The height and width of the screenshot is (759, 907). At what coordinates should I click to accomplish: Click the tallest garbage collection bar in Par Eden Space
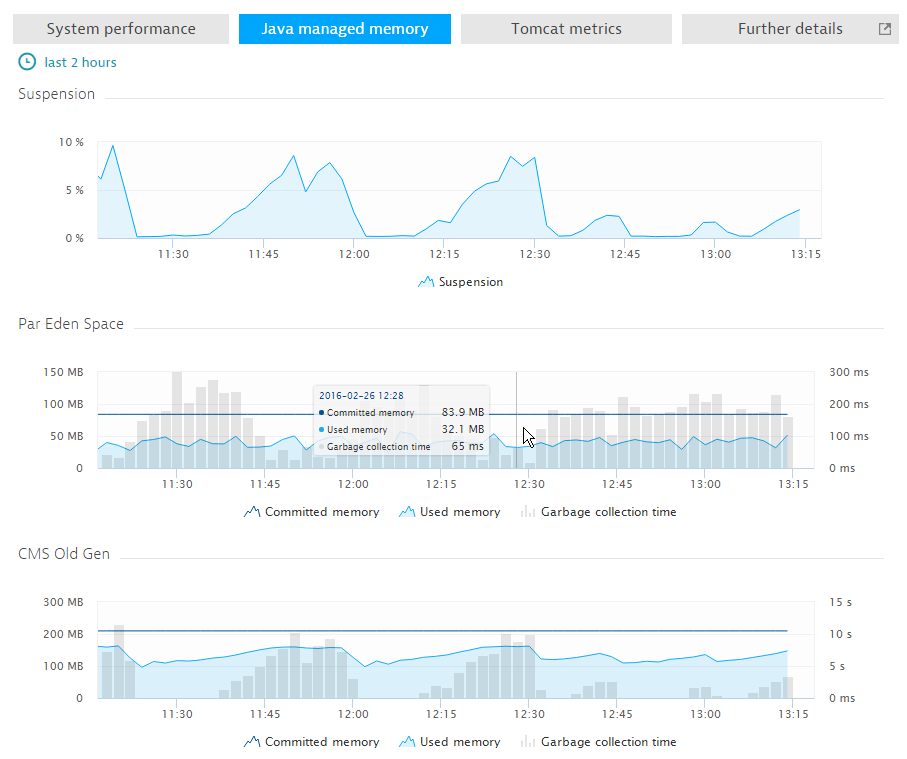(177, 420)
